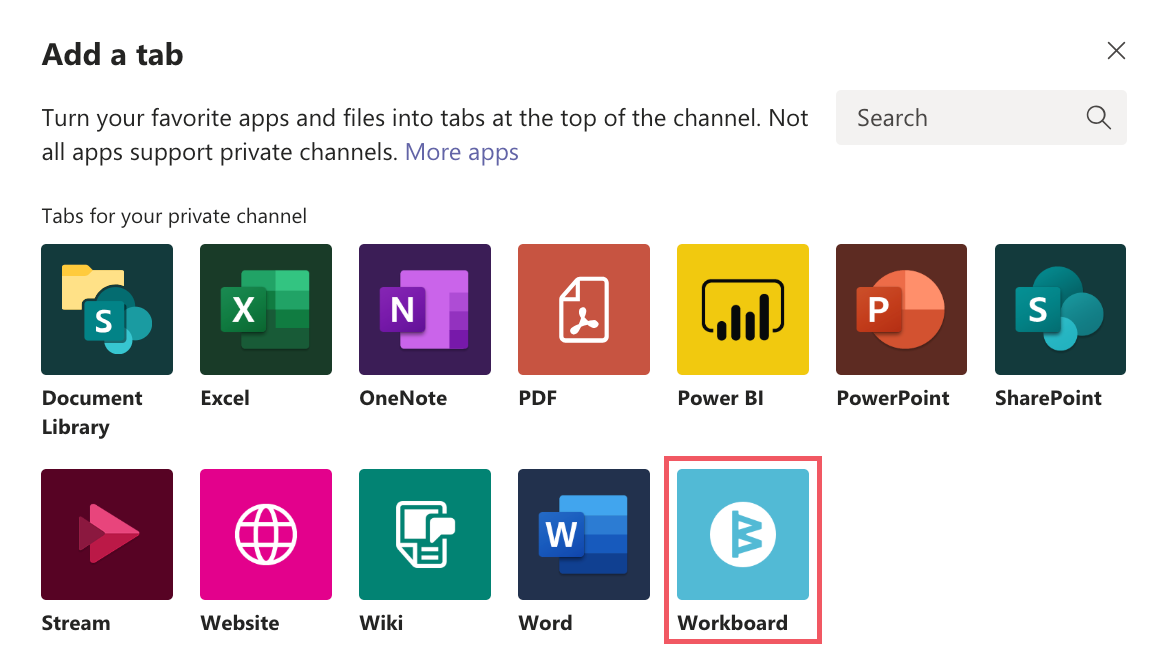Click the PowerPoint label text
The height and width of the screenshot is (664, 1166).
(x=893, y=399)
